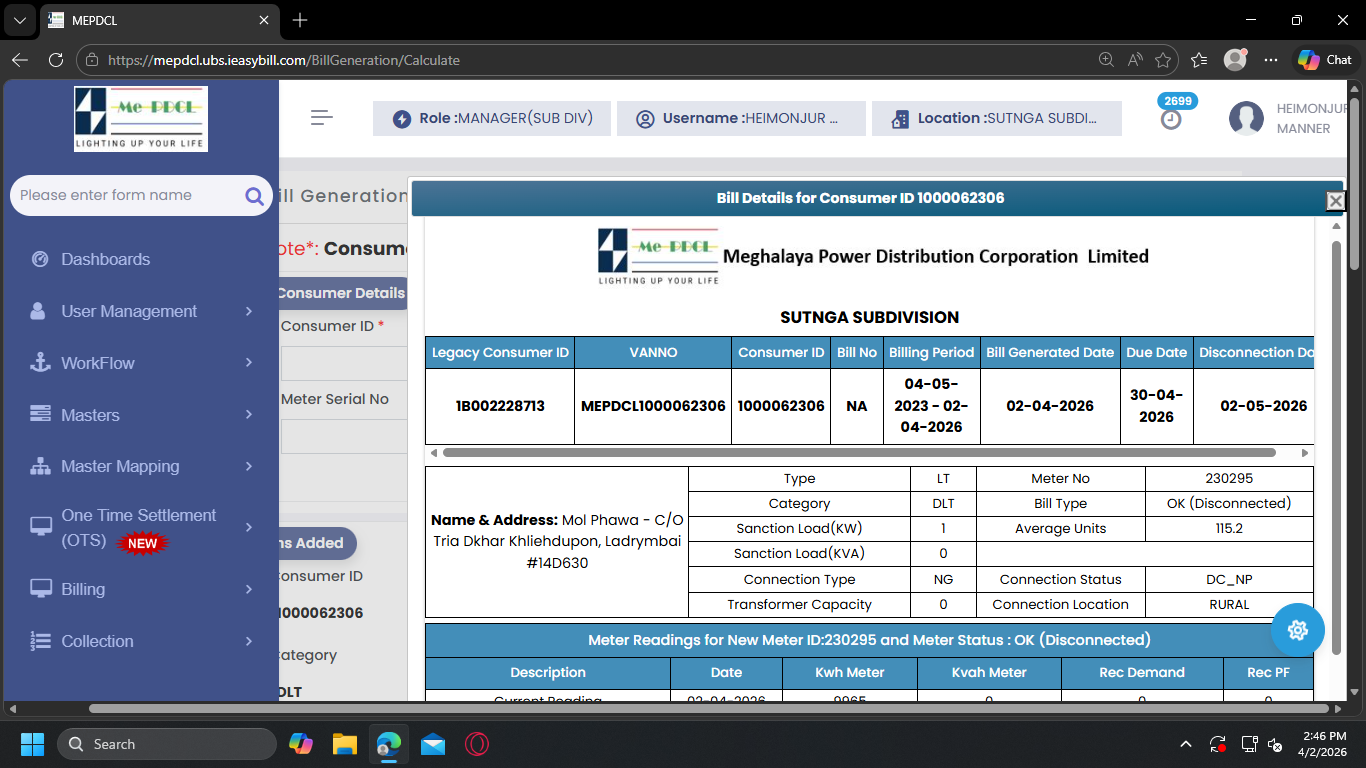Open One Time Settlement (OTS) menu
The height and width of the screenshot is (768, 1366).
click(x=138, y=527)
